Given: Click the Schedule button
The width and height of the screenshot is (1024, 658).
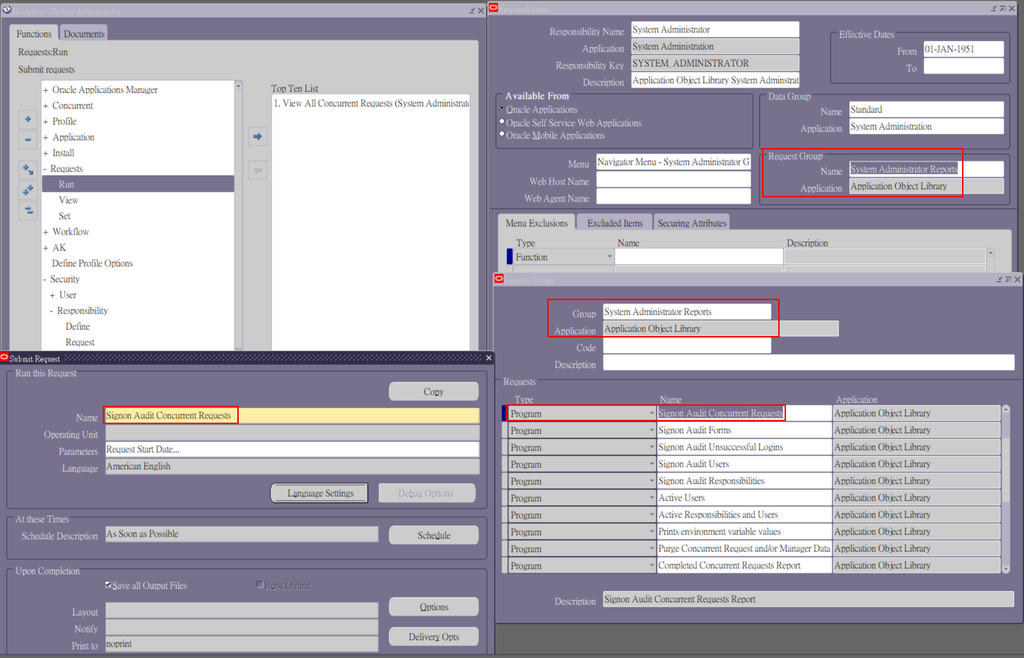Looking at the screenshot, I should (x=434, y=535).
